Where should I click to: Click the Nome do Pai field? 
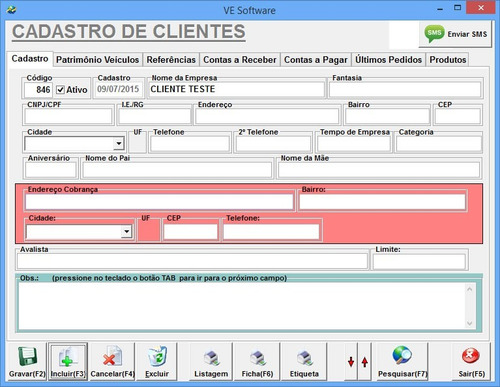coord(177,170)
